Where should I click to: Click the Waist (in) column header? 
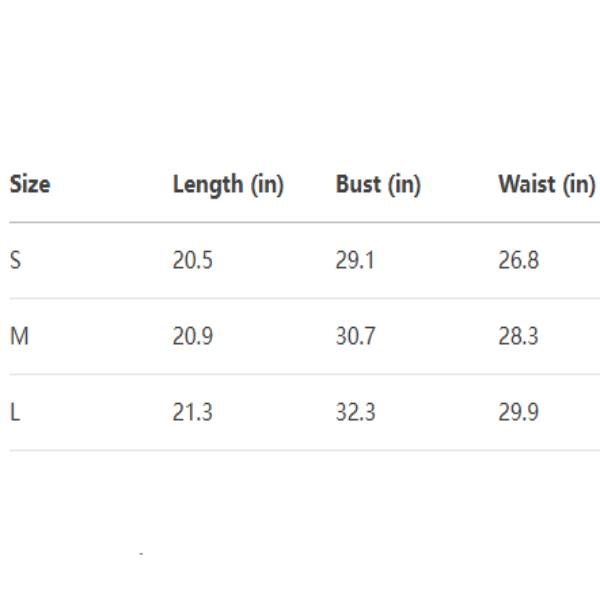coord(546,185)
